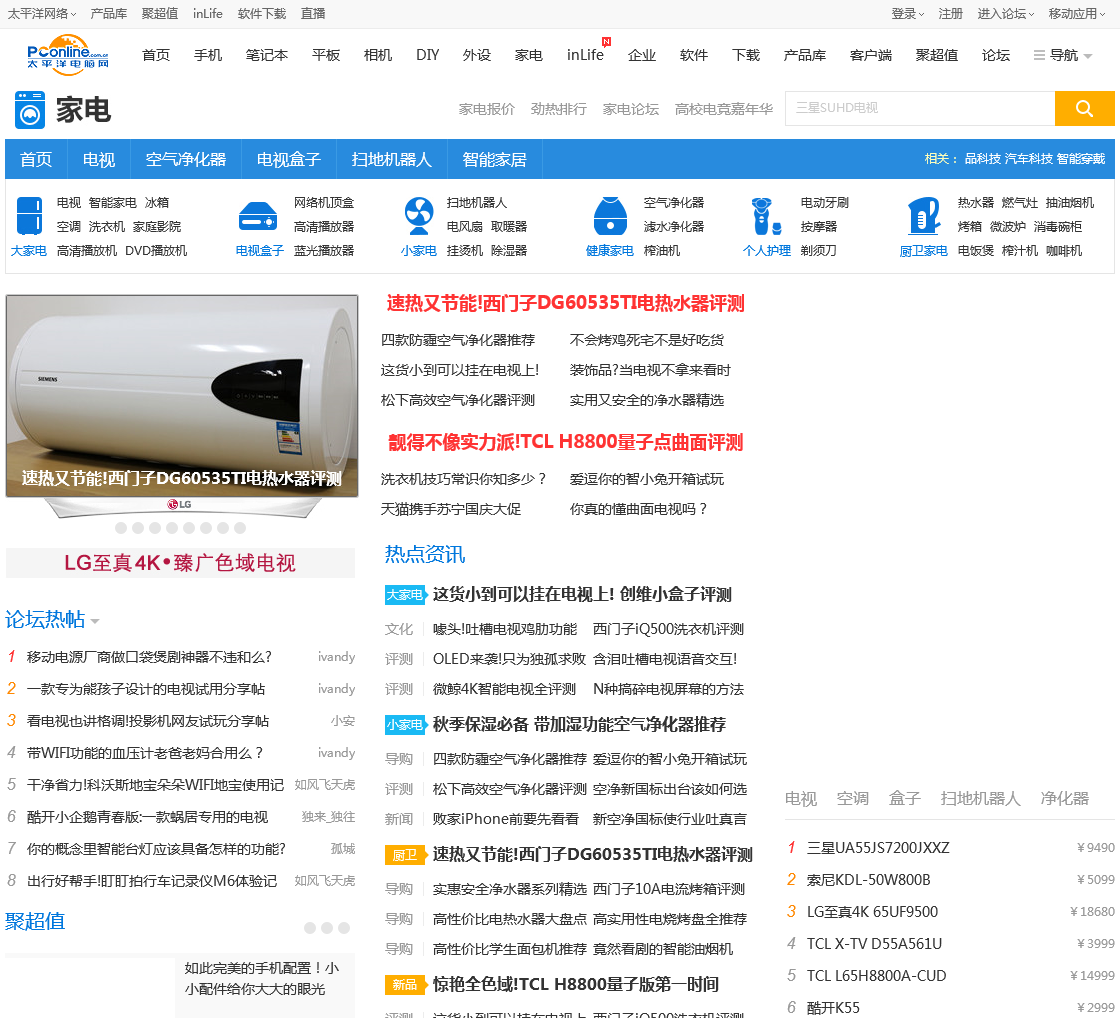Switch ranking to 盒子 tab
Screen dimensions: 1120x1018
pyautogui.click(x=904, y=799)
